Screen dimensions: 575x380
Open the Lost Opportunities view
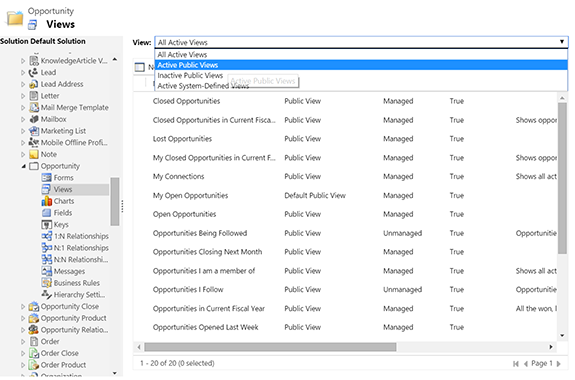182,139
